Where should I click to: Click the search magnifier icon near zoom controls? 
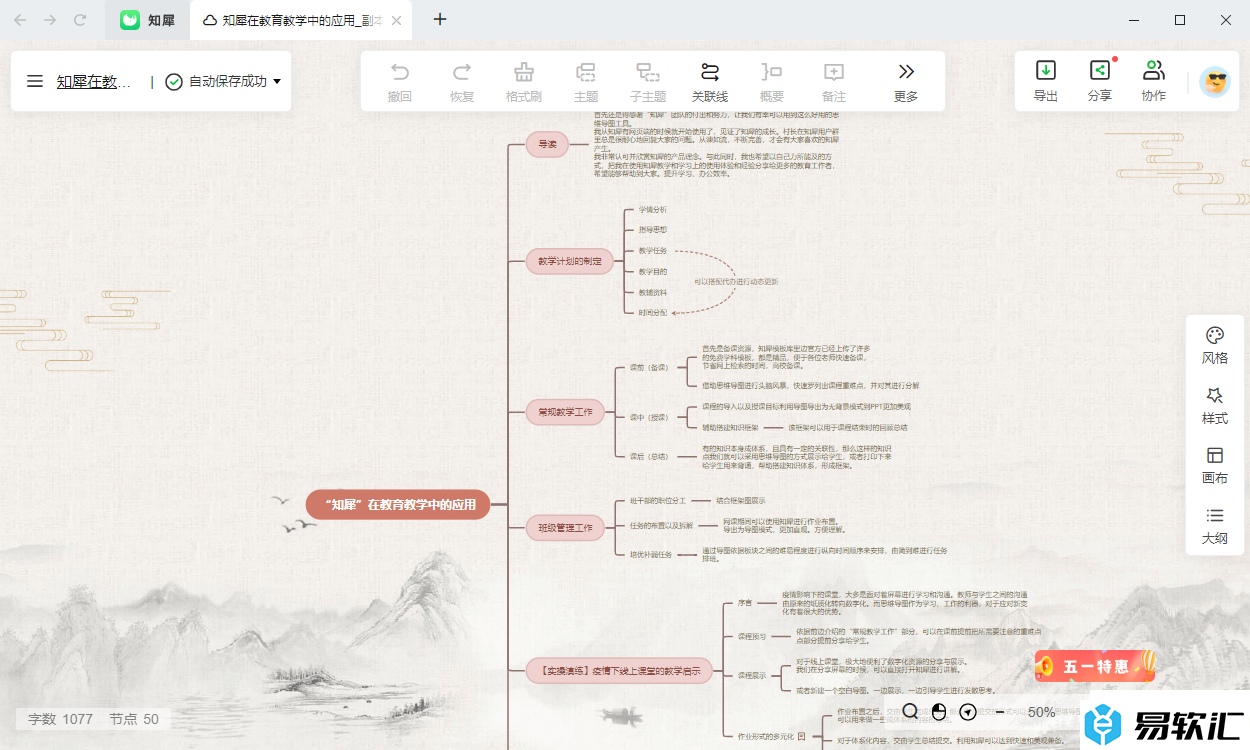pos(910,712)
